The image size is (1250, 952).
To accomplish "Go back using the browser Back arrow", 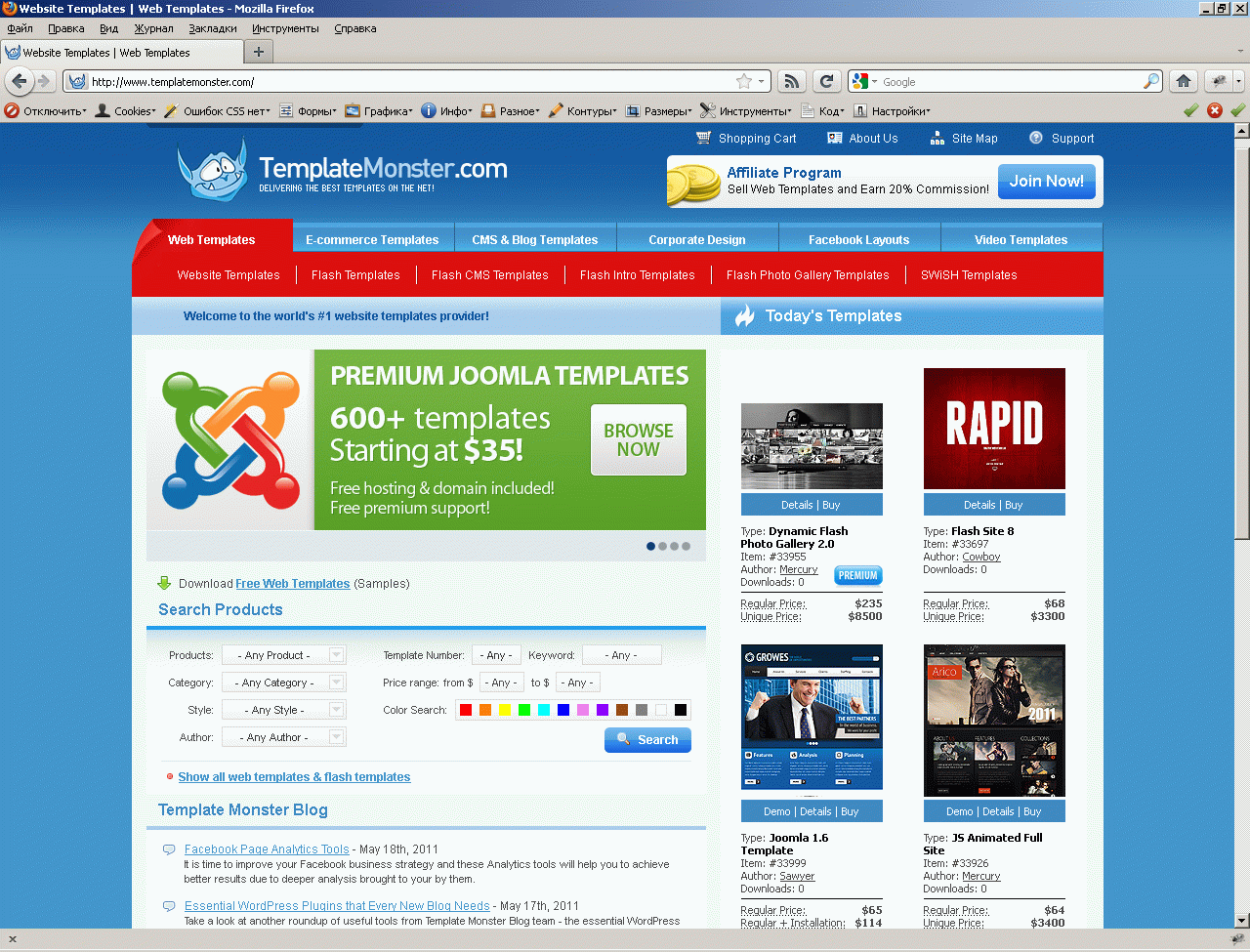I will (19, 81).
